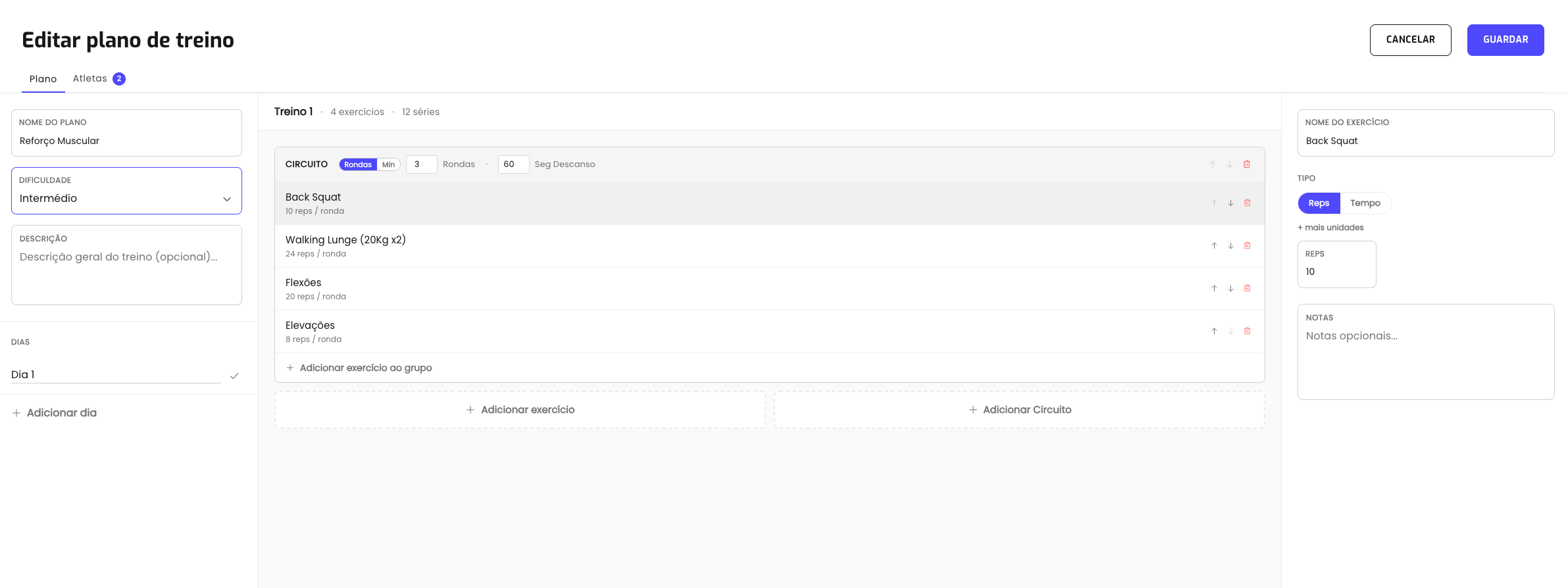Click the Guardar button

(x=1505, y=40)
